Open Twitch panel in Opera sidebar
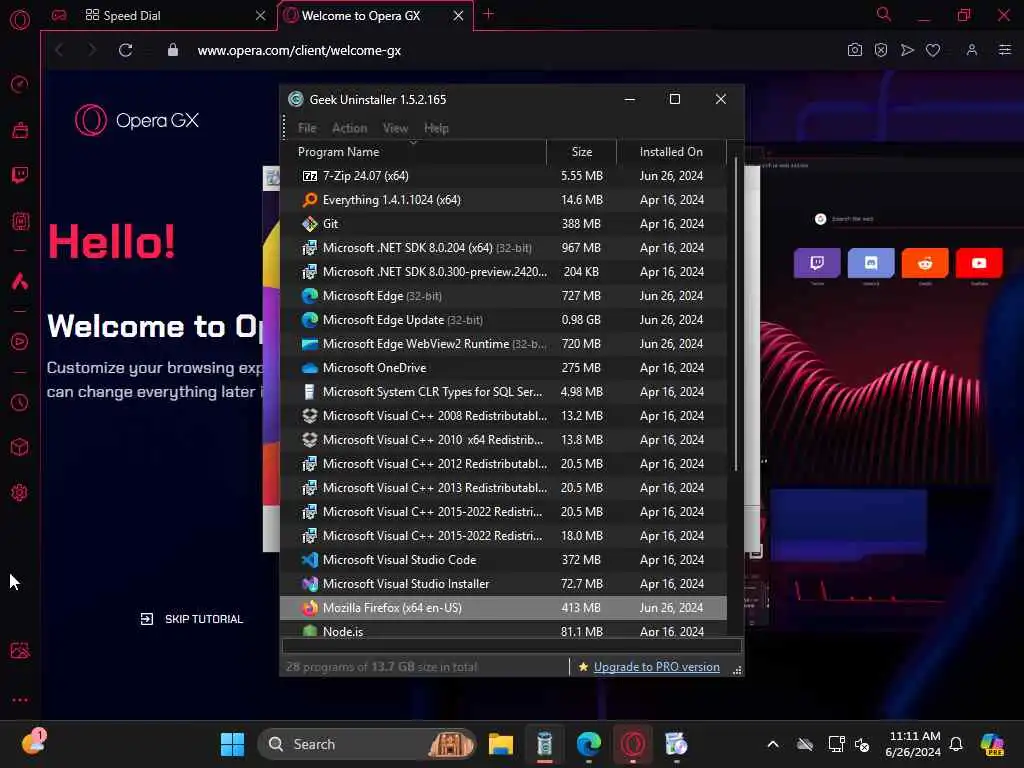1024x768 pixels. tap(20, 175)
